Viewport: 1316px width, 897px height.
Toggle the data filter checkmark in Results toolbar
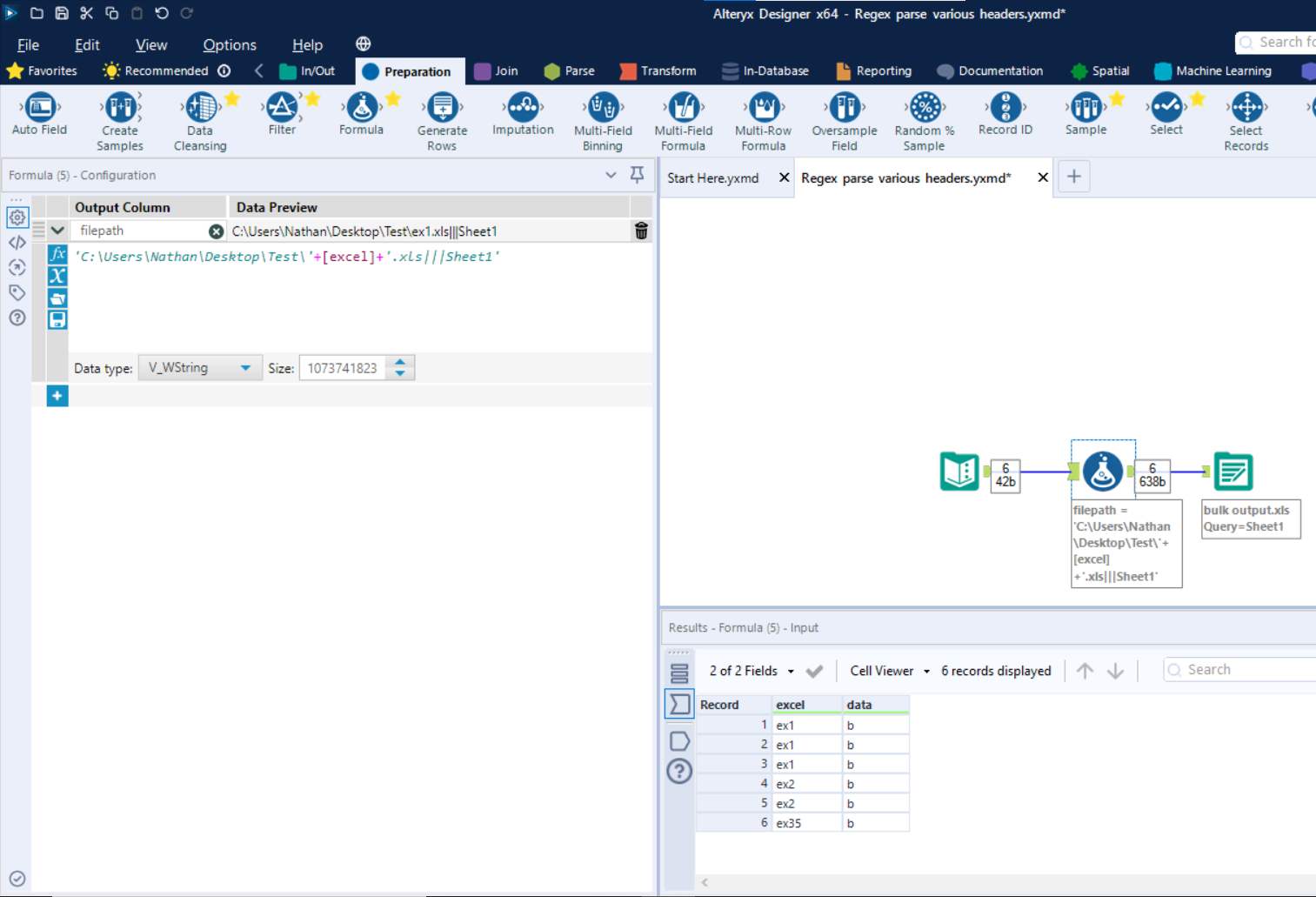(815, 670)
